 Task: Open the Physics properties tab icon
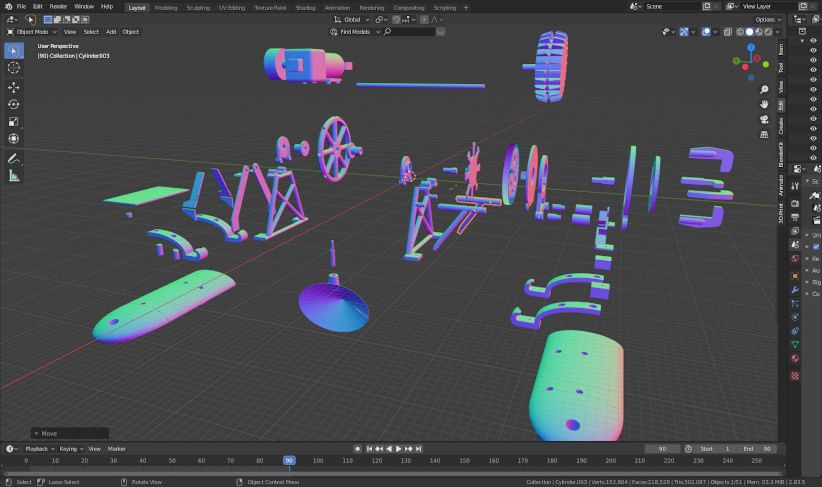coord(795,317)
